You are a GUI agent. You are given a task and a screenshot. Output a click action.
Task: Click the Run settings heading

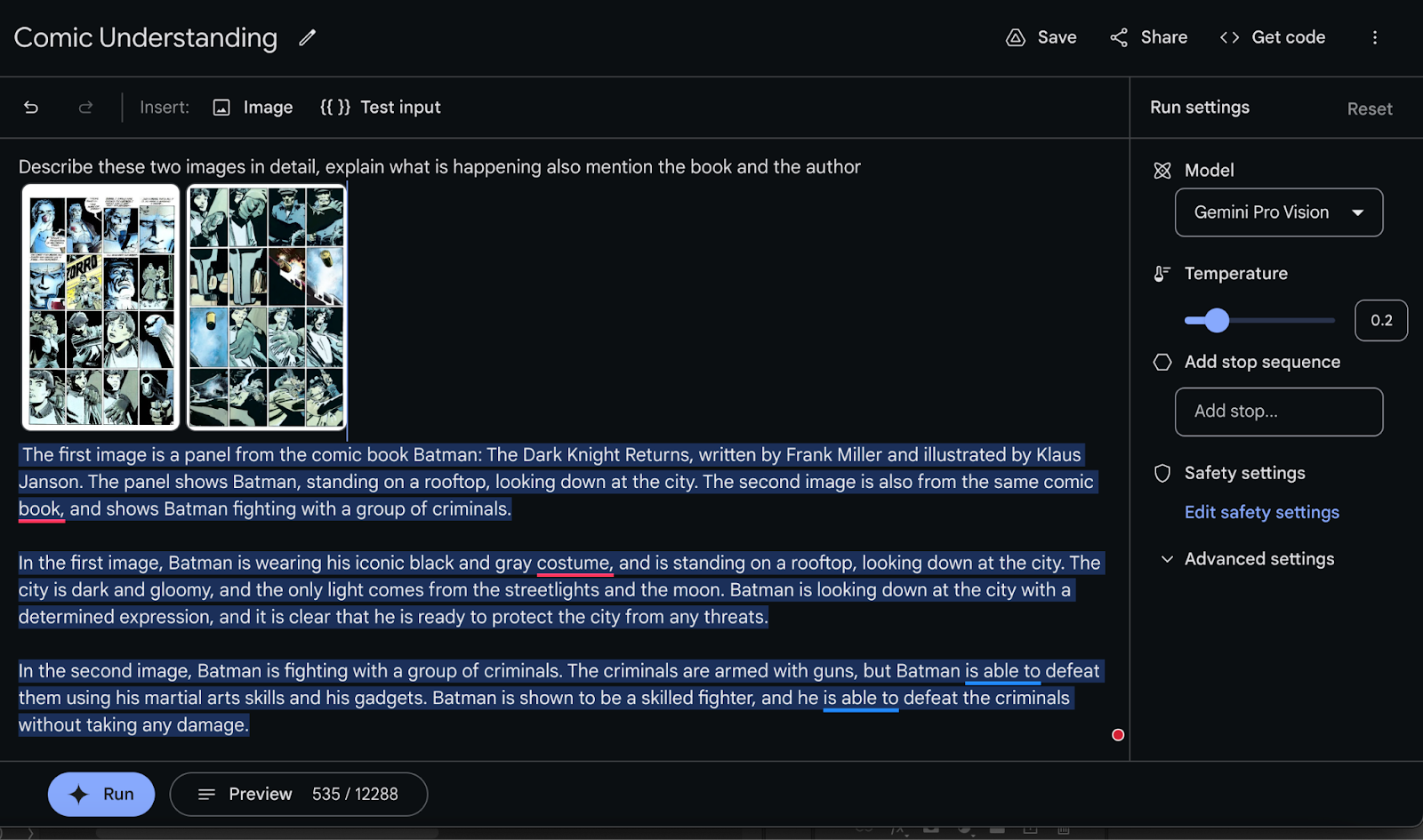tap(1200, 107)
